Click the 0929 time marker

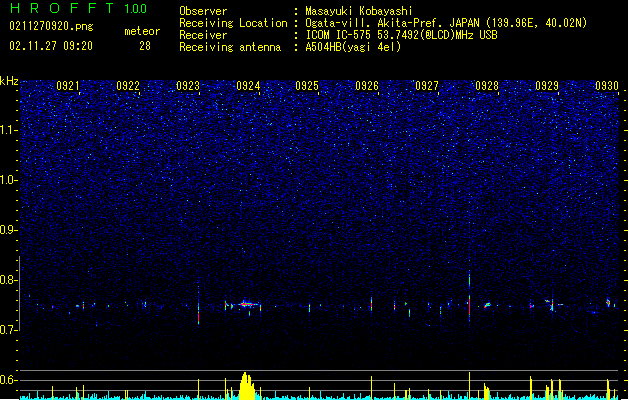point(547,86)
